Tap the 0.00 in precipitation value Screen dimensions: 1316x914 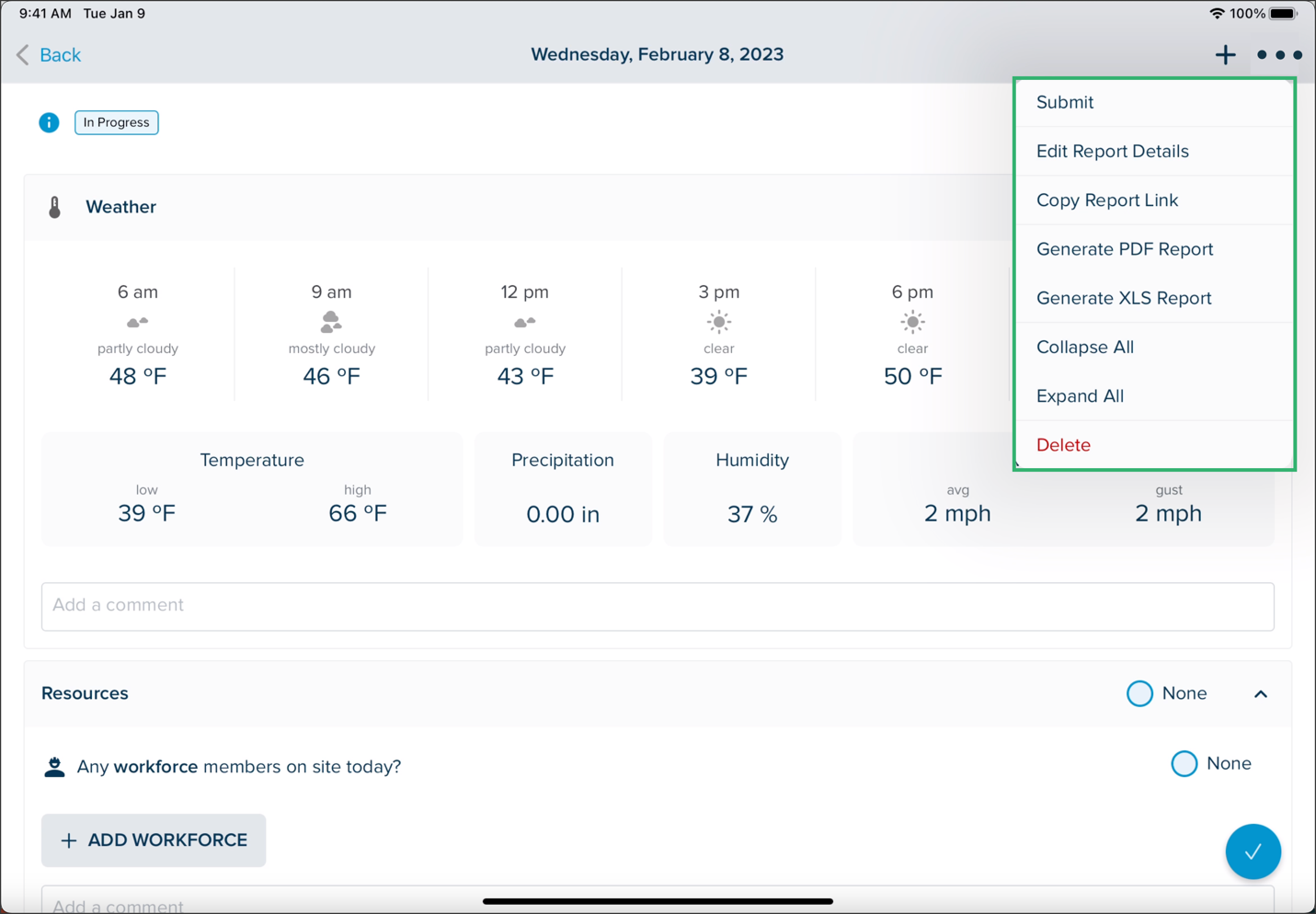point(563,514)
